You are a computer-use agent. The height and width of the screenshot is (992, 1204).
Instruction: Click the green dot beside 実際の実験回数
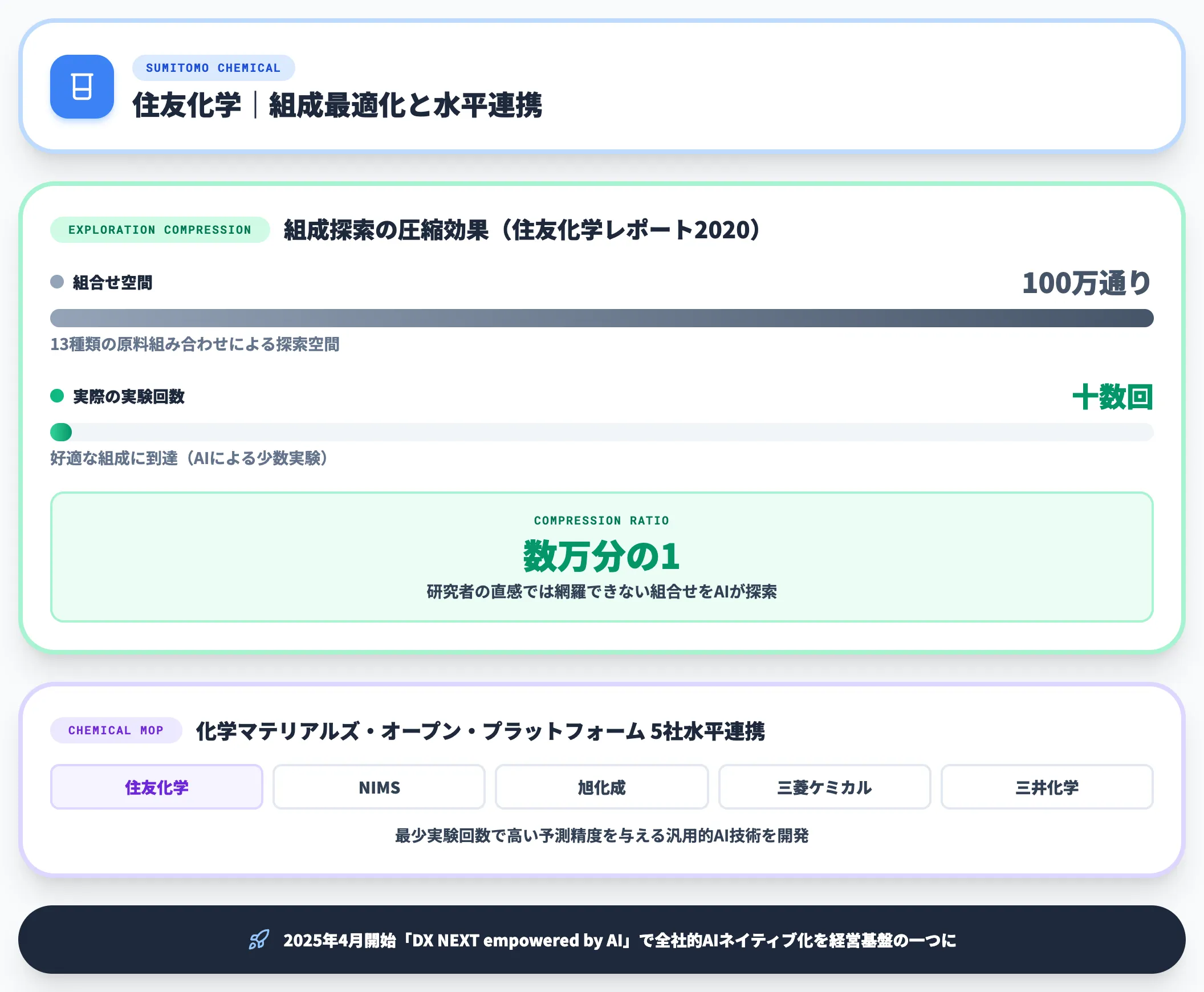[x=57, y=396]
